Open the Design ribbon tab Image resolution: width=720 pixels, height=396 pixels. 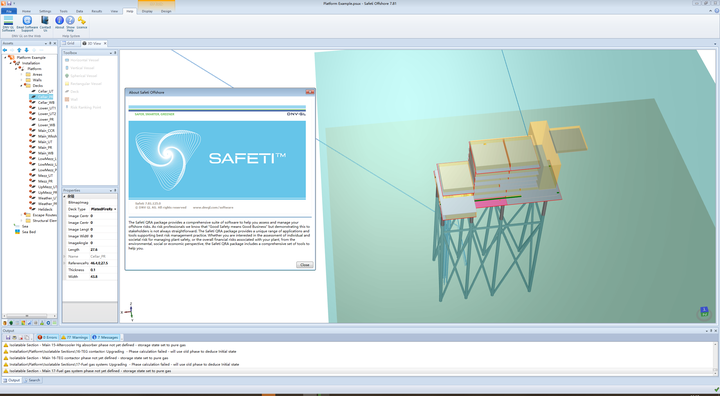tap(166, 11)
